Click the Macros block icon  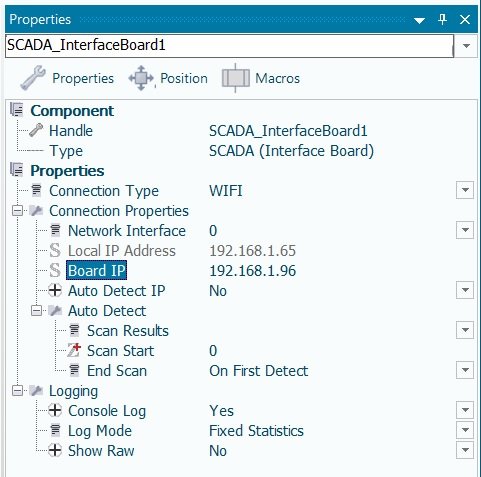tap(236, 78)
